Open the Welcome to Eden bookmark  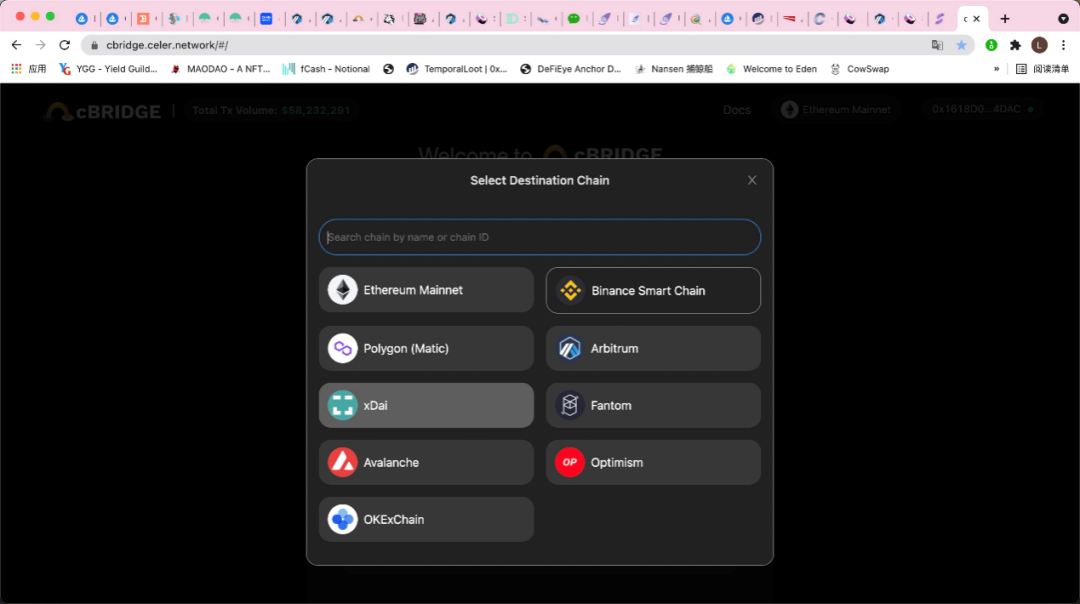pyautogui.click(x=771, y=69)
